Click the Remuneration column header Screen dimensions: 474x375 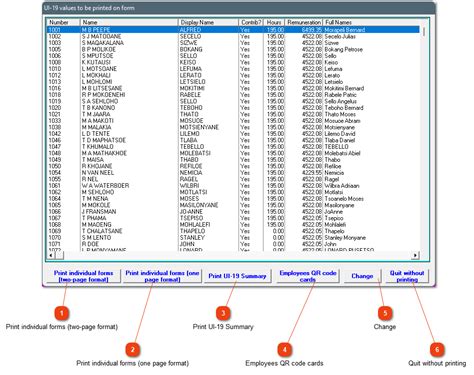click(304, 22)
